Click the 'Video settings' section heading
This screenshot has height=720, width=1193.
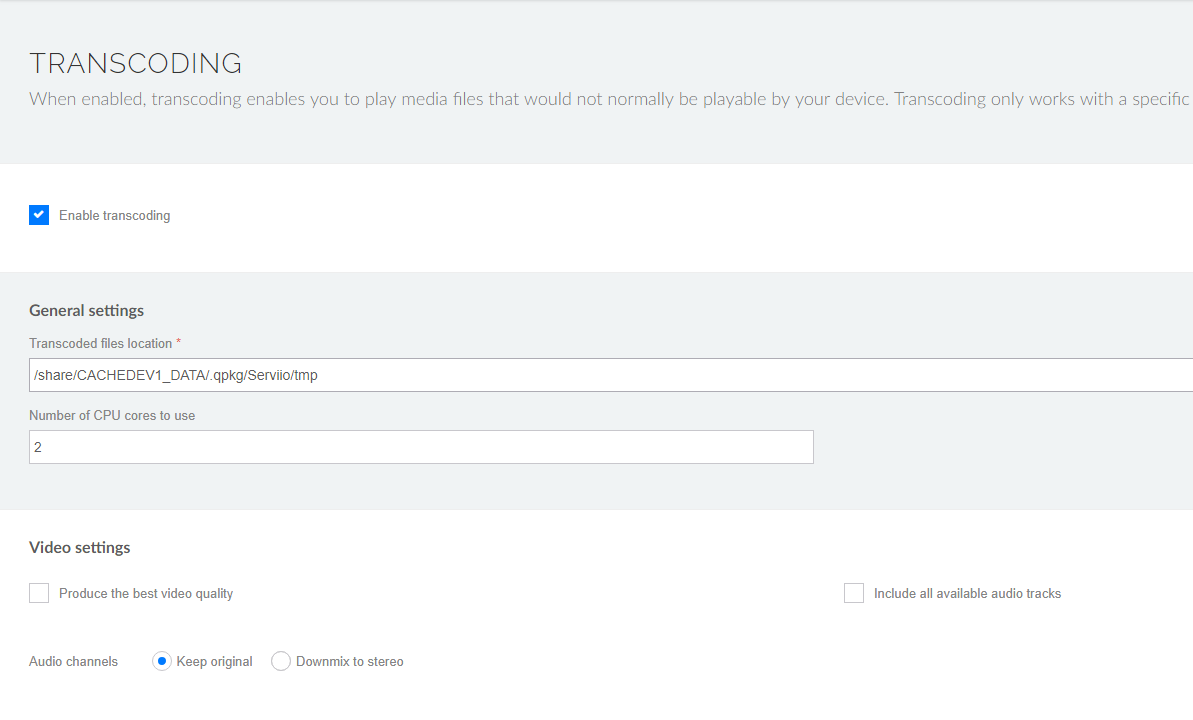(80, 547)
